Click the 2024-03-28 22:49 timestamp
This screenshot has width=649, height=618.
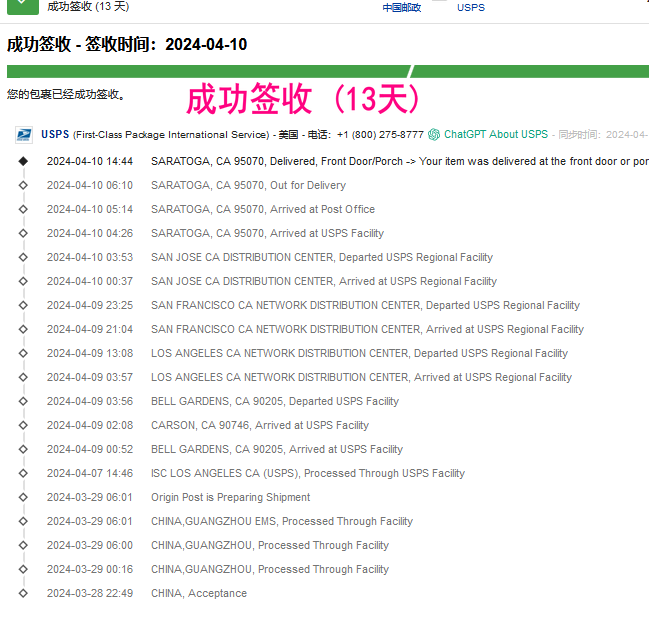coord(90,594)
